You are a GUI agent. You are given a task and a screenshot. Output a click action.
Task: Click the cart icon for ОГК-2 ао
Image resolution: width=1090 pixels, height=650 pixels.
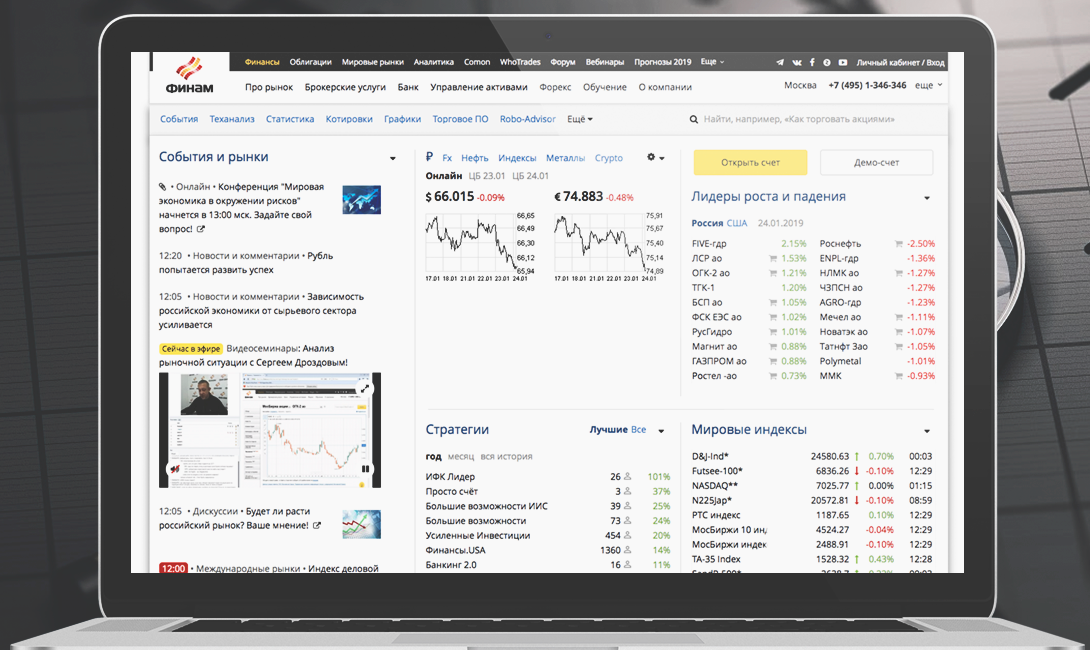773,273
